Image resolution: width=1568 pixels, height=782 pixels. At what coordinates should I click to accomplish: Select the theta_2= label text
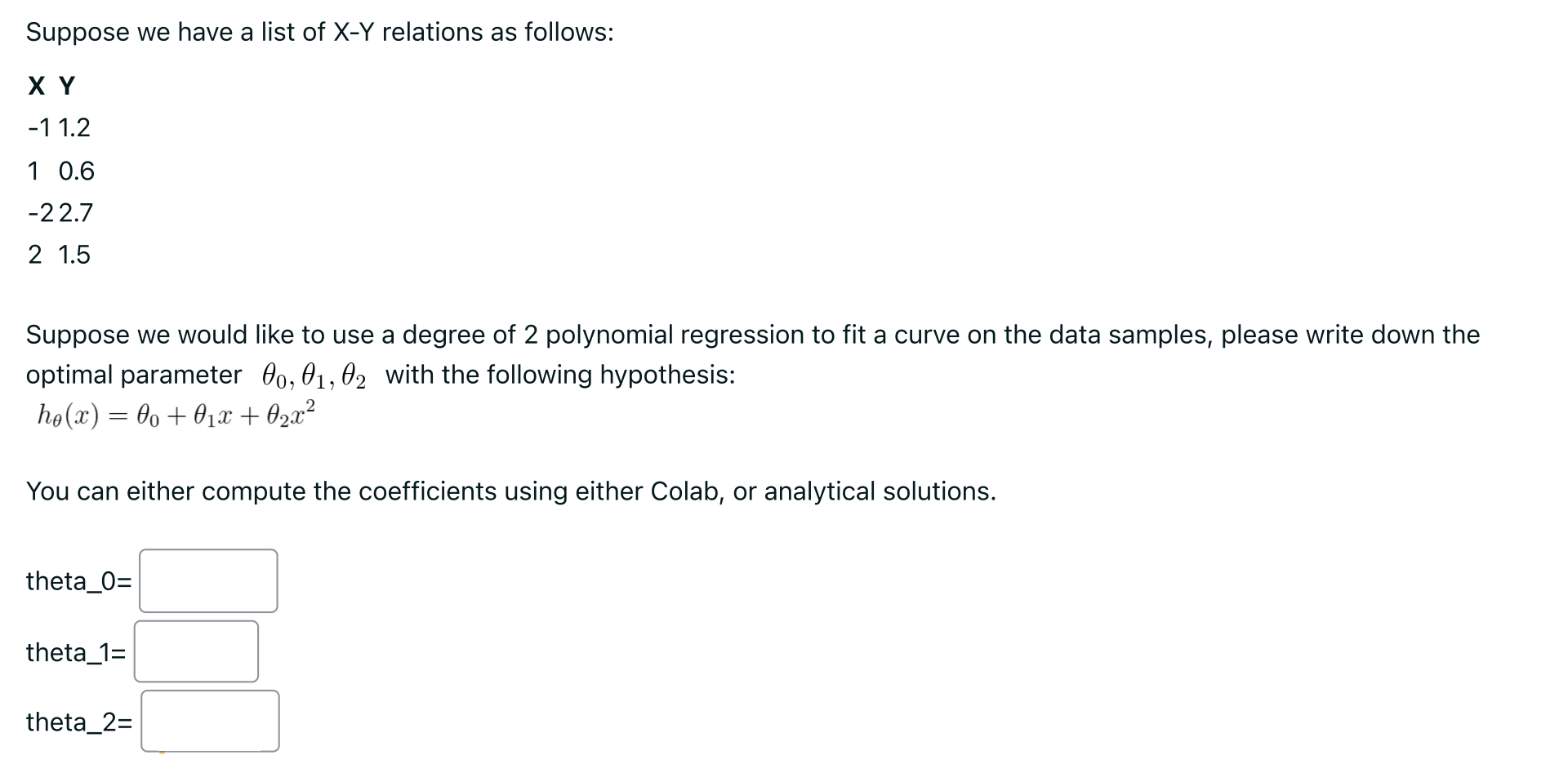click(78, 722)
